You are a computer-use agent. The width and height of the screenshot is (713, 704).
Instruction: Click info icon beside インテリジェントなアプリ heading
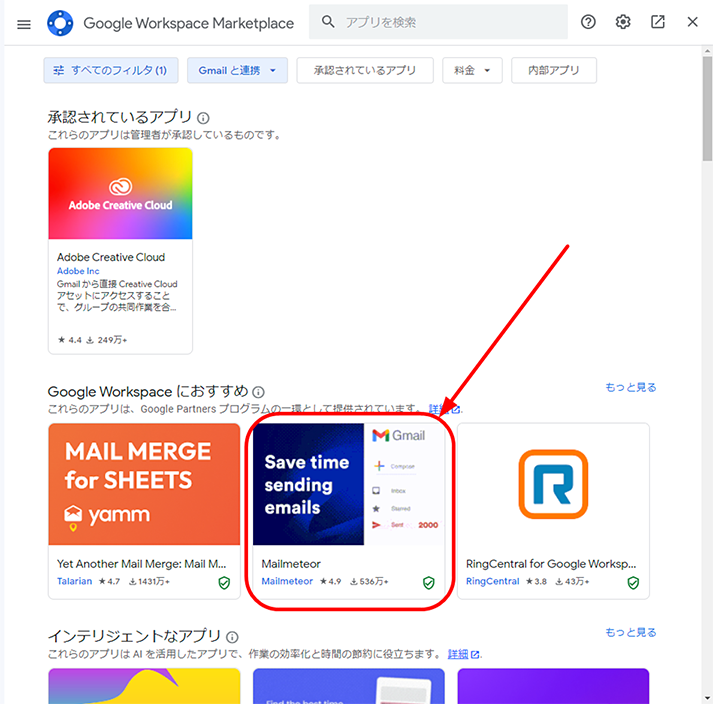232,637
